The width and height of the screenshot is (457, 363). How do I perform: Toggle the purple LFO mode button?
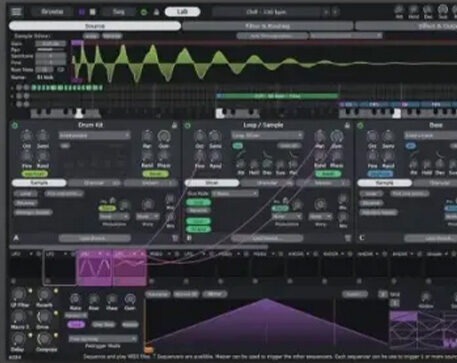(x=76, y=324)
